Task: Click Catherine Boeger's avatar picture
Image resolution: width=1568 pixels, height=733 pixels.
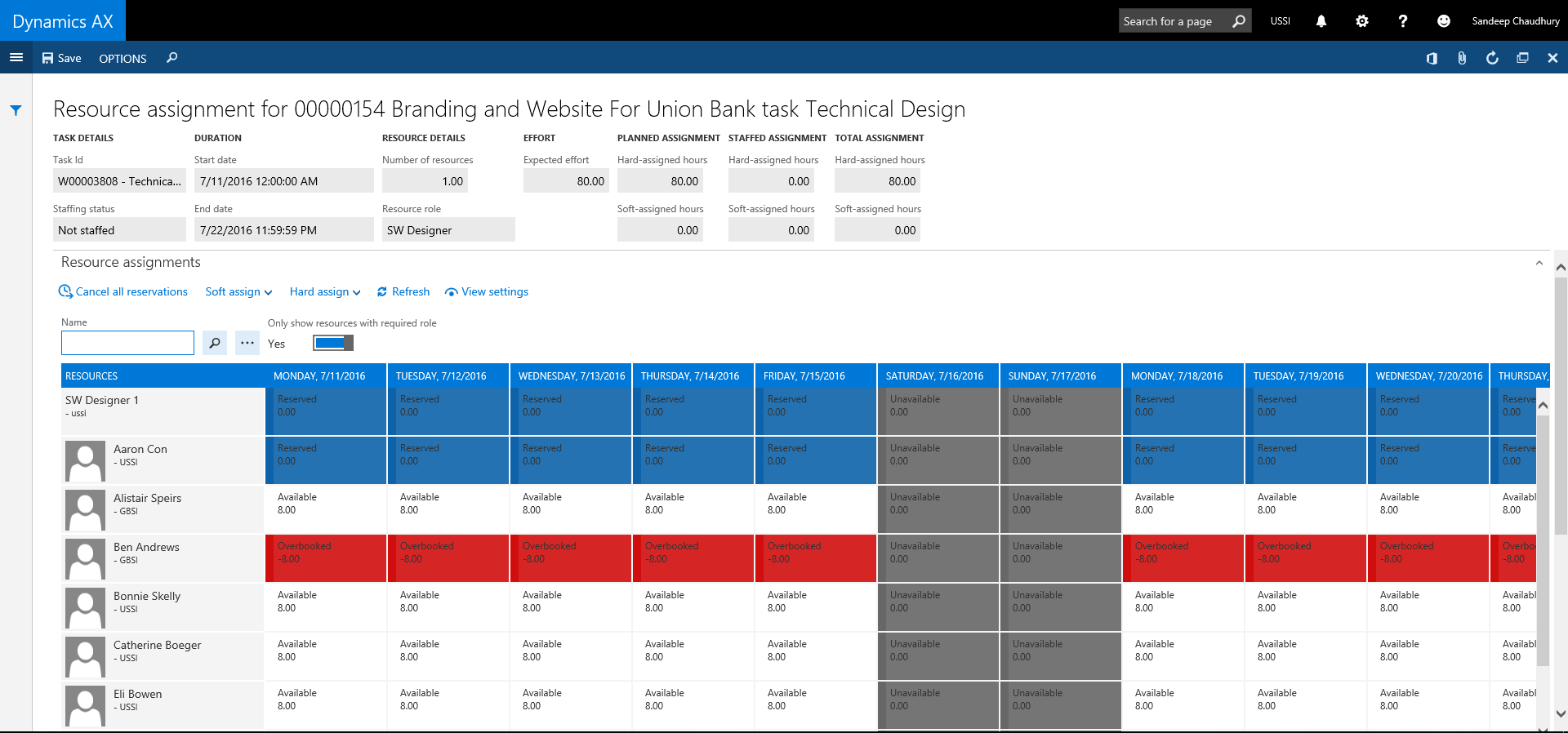Action: click(x=85, y=656)
